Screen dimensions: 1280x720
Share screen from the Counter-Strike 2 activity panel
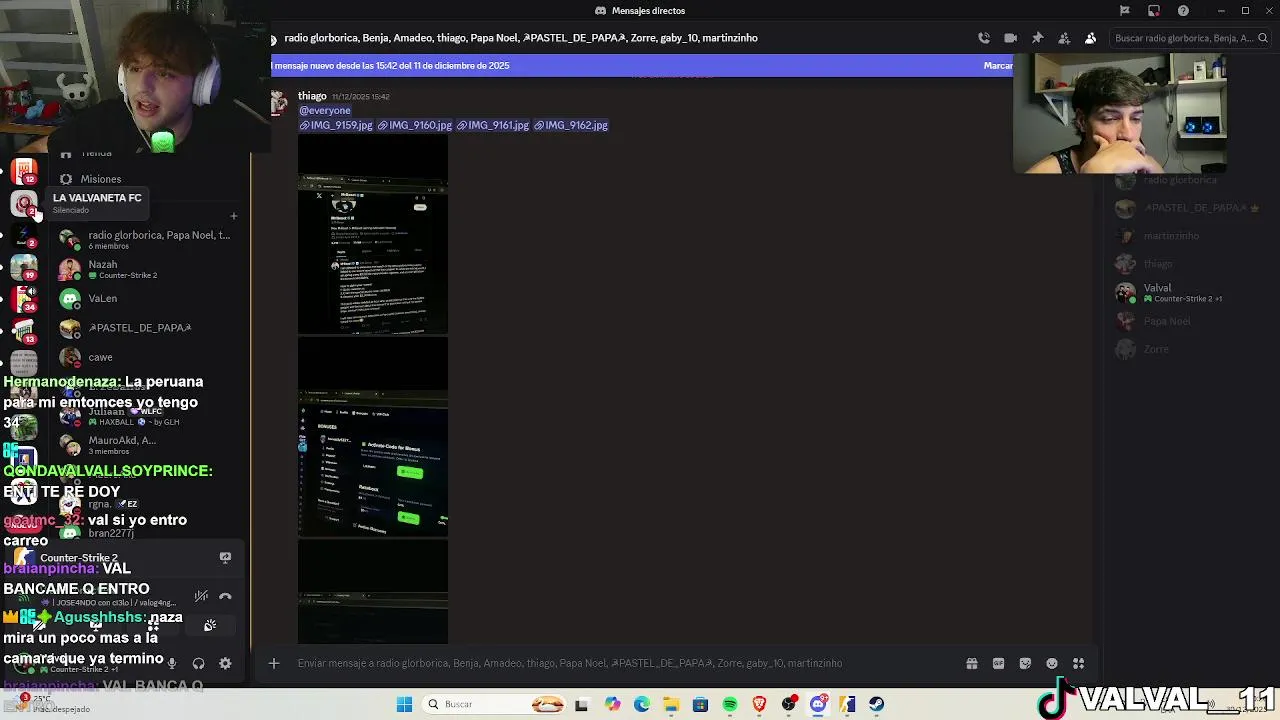point(225,558)
